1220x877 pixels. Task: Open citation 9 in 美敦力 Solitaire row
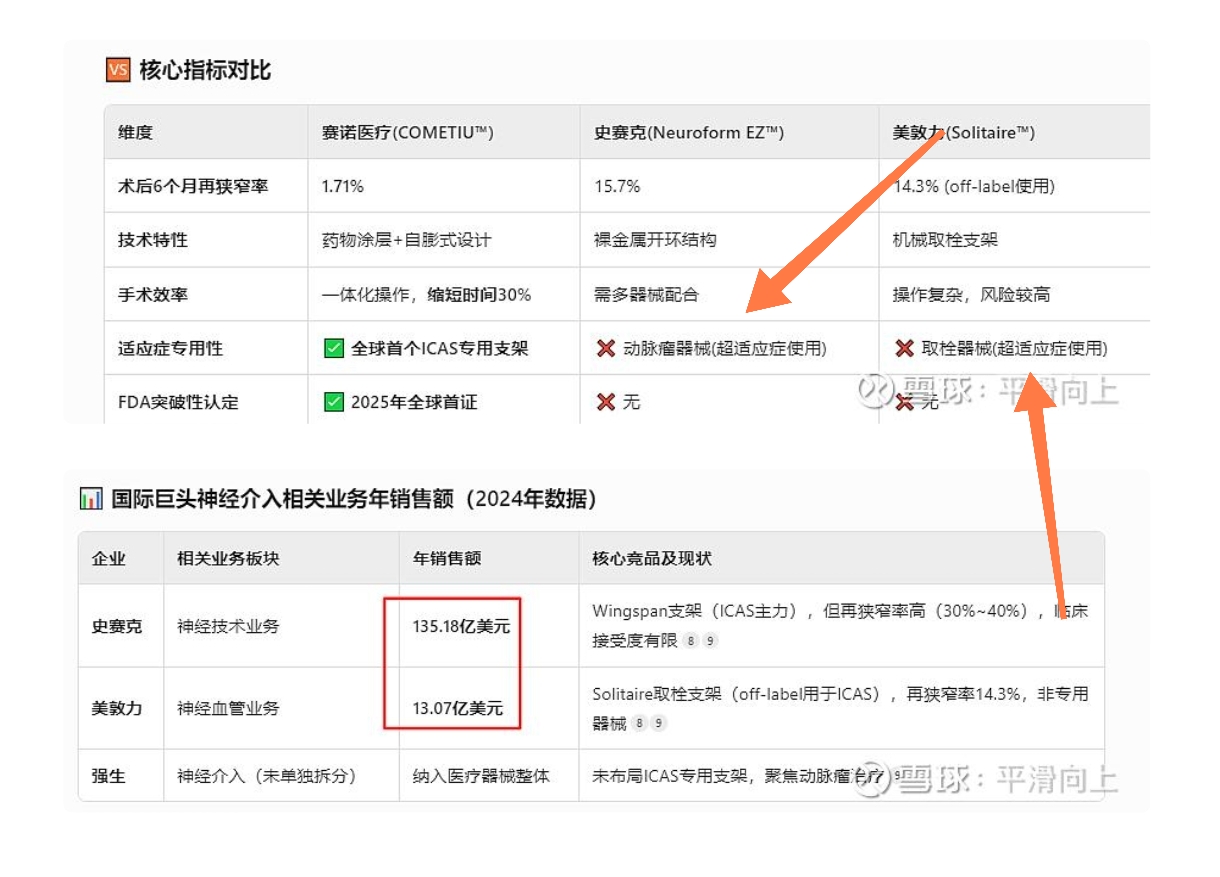tap(659, 723)
